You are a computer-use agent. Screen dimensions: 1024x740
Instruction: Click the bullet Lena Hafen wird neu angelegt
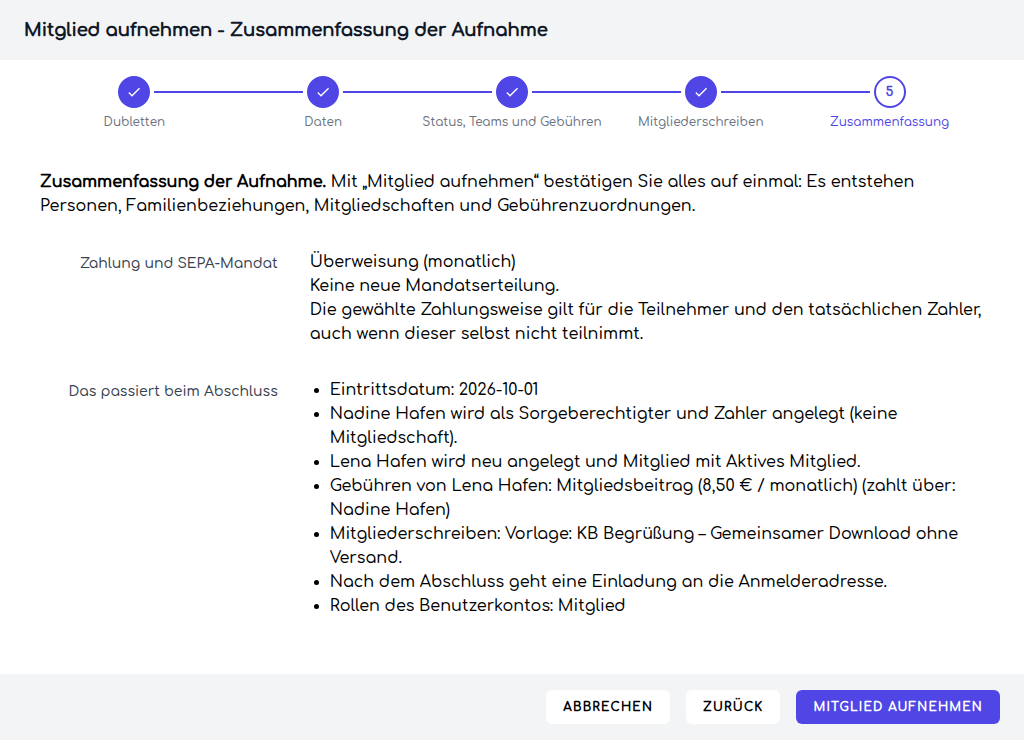(x=595, y=461)
